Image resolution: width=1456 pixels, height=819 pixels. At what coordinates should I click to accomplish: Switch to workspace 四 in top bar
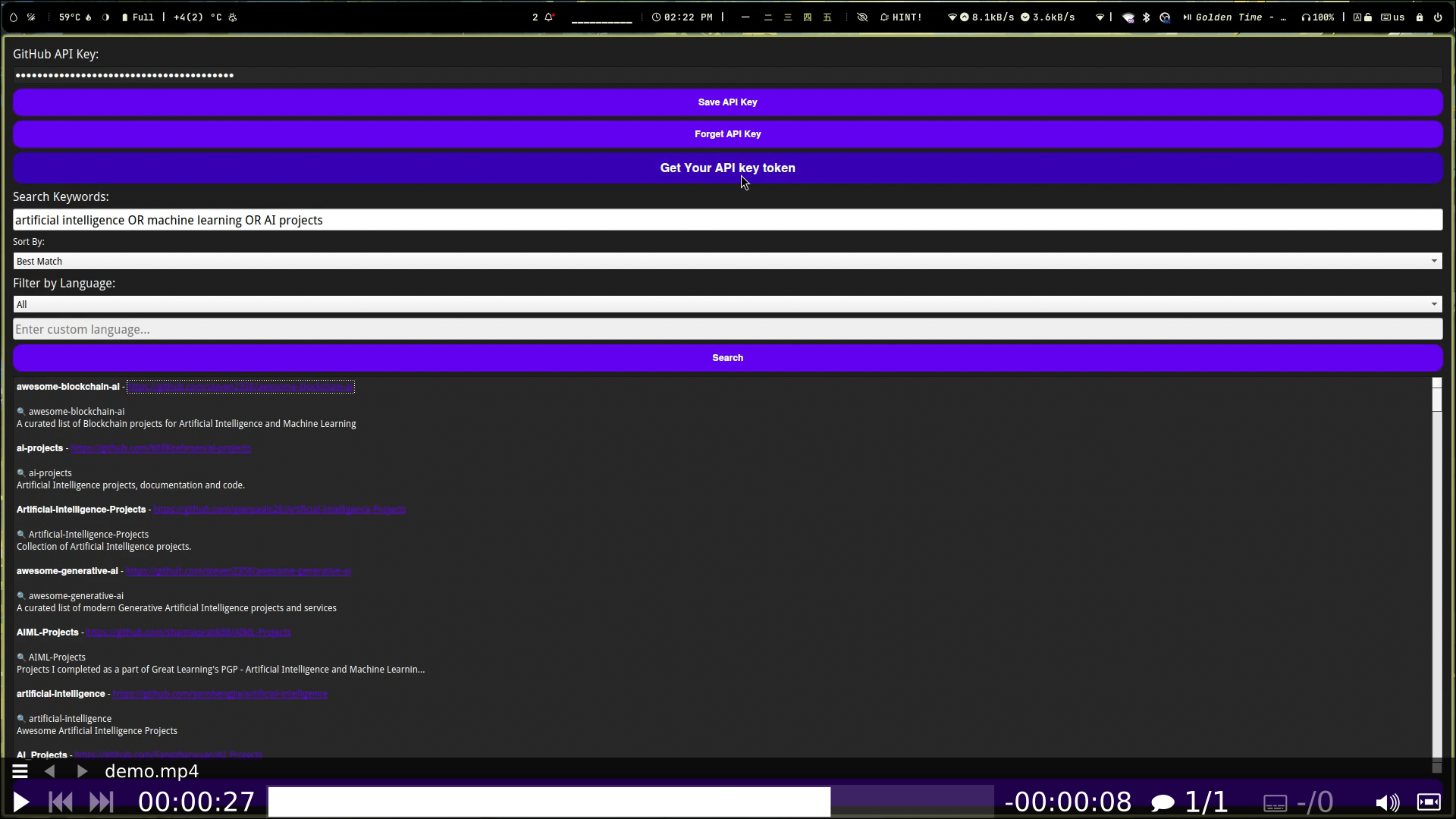click(x=808, y=17)
